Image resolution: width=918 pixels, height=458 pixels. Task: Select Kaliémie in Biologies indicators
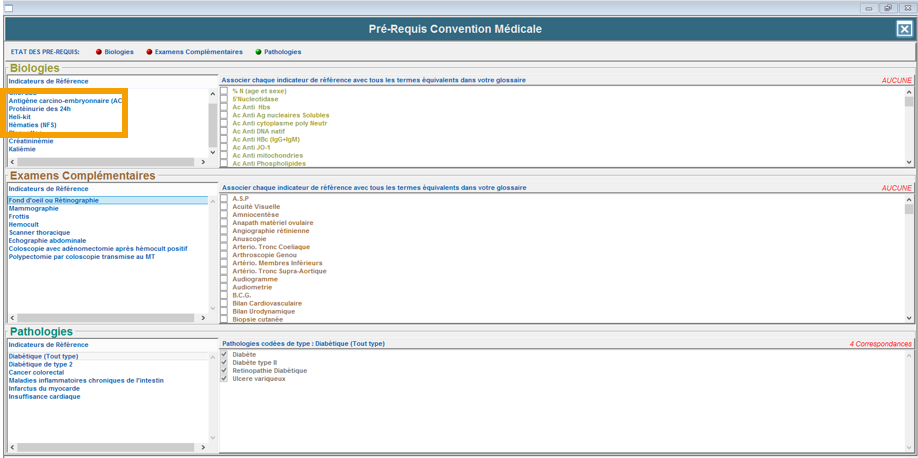tap(22, 149)
